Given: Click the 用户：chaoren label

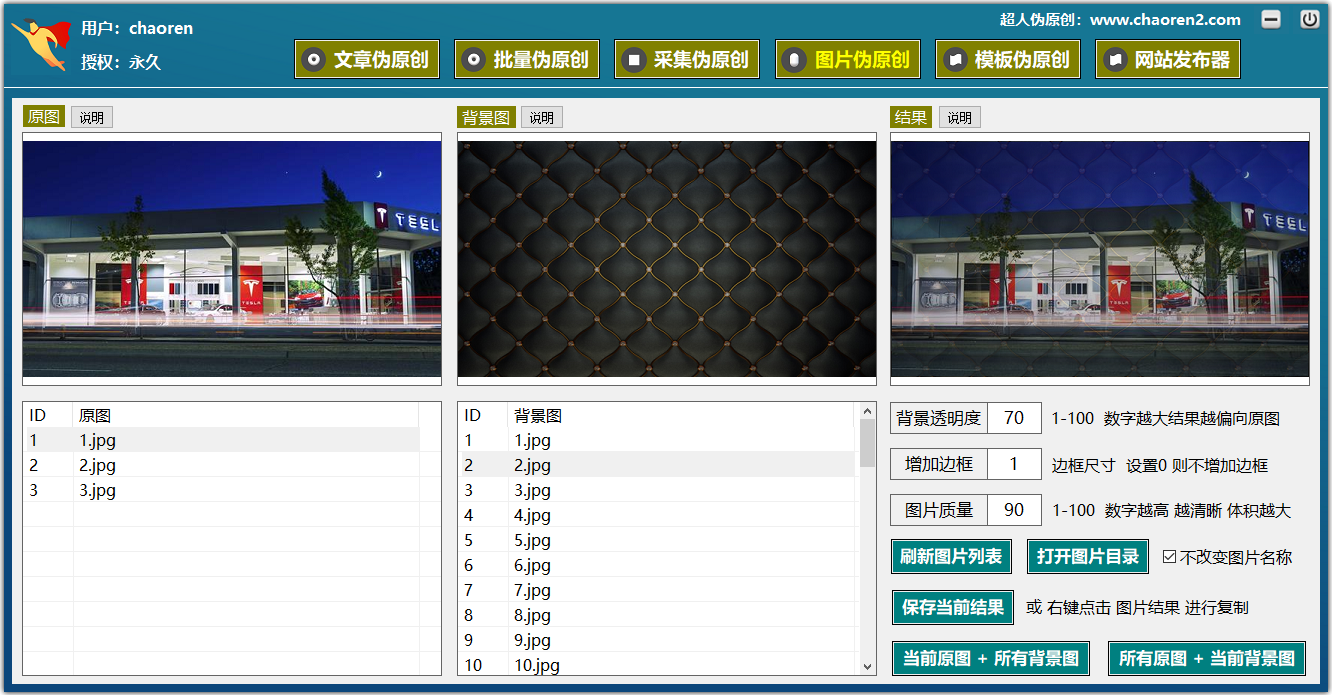Looking at the screenshot, I should [137, 28].
